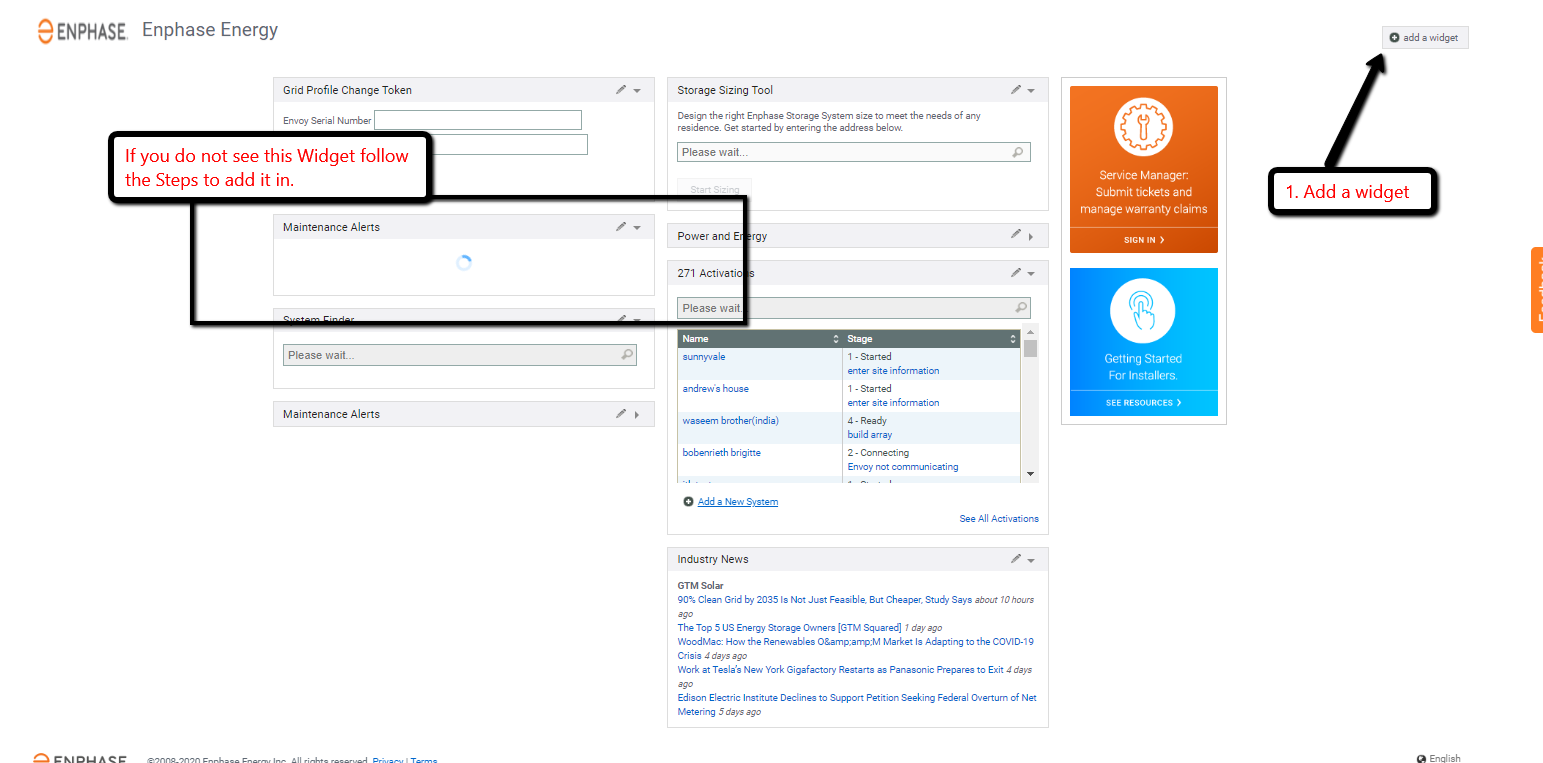Click the Enphase logo in the header

(x=83, y=31)
